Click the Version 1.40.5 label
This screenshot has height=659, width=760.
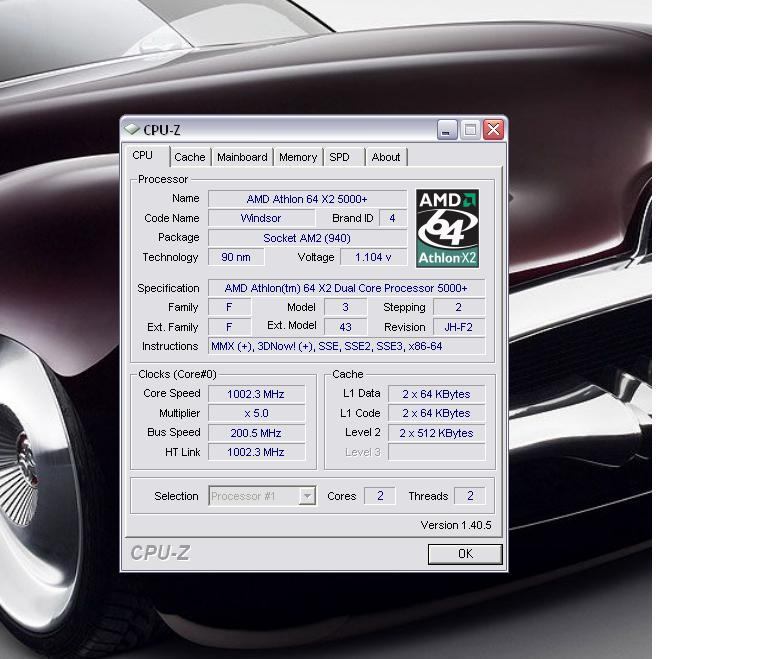[456, 525]
